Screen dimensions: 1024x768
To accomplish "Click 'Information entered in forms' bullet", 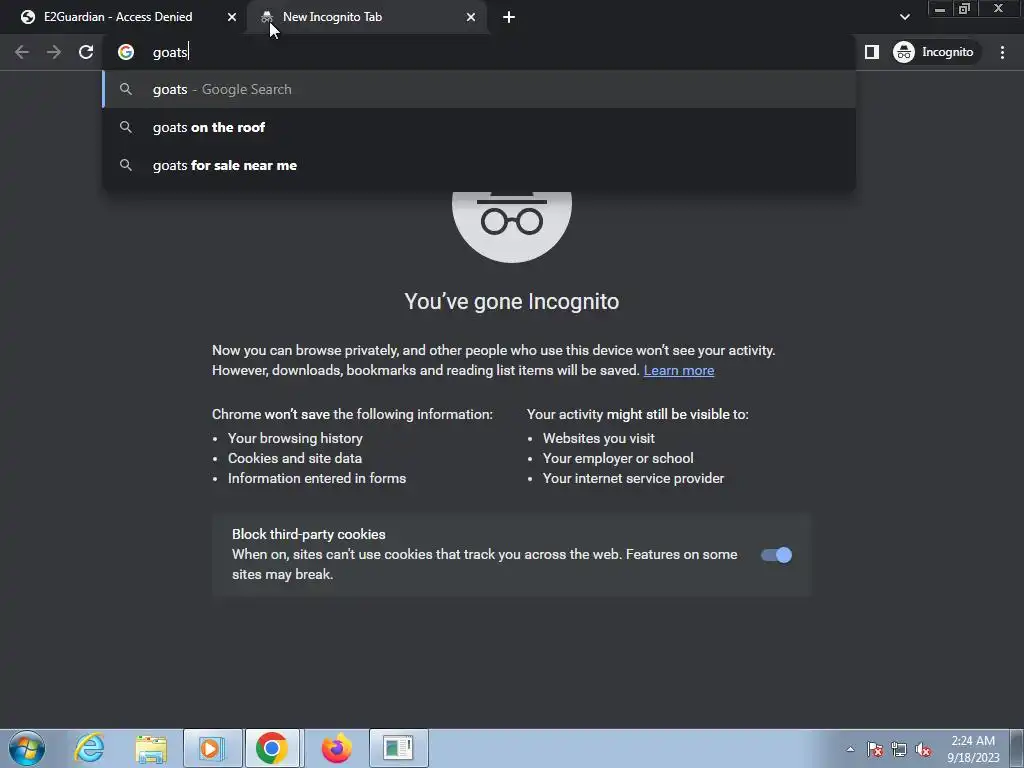I will point(317,479).
